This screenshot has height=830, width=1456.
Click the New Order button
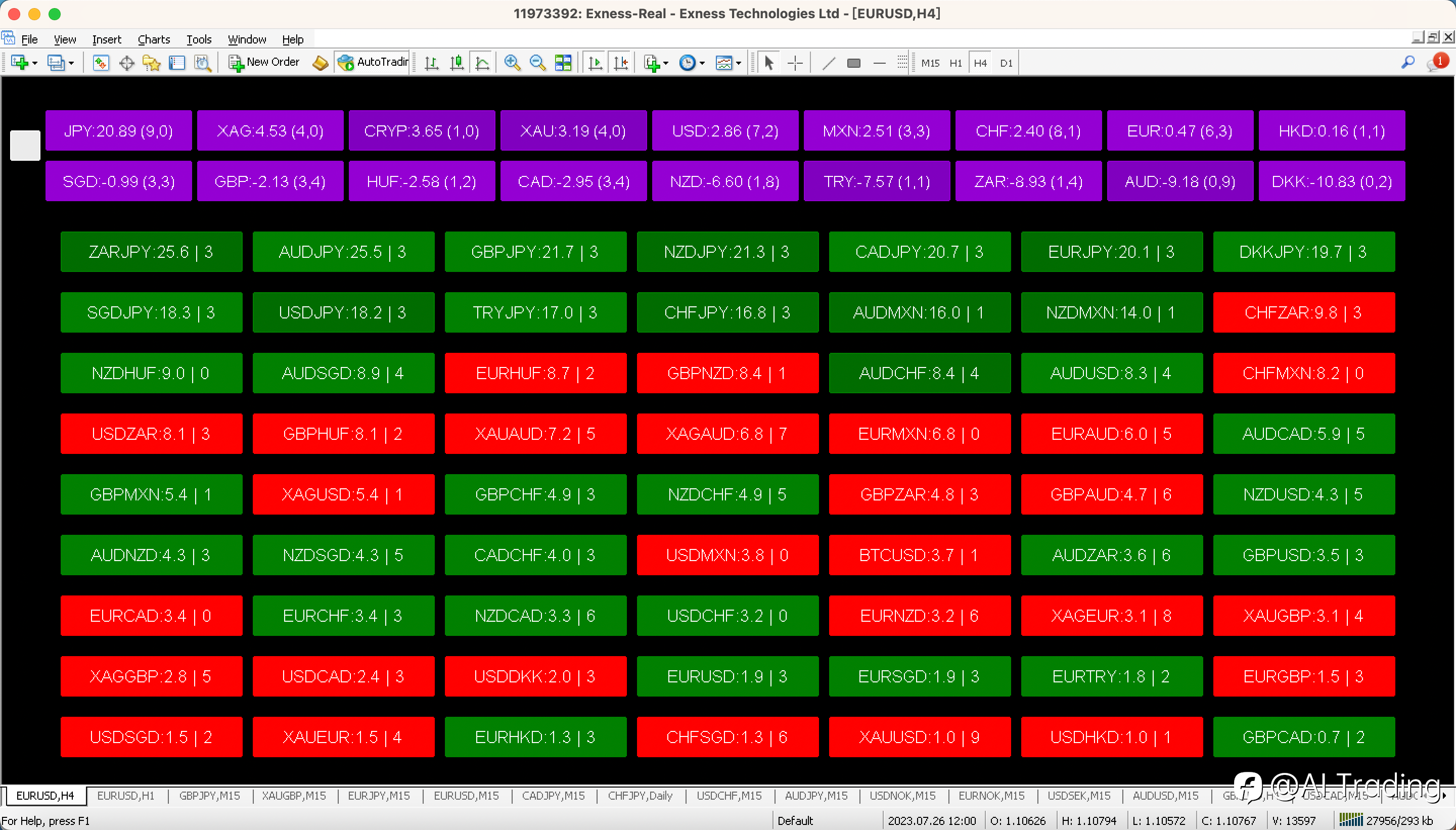(264, 63)
